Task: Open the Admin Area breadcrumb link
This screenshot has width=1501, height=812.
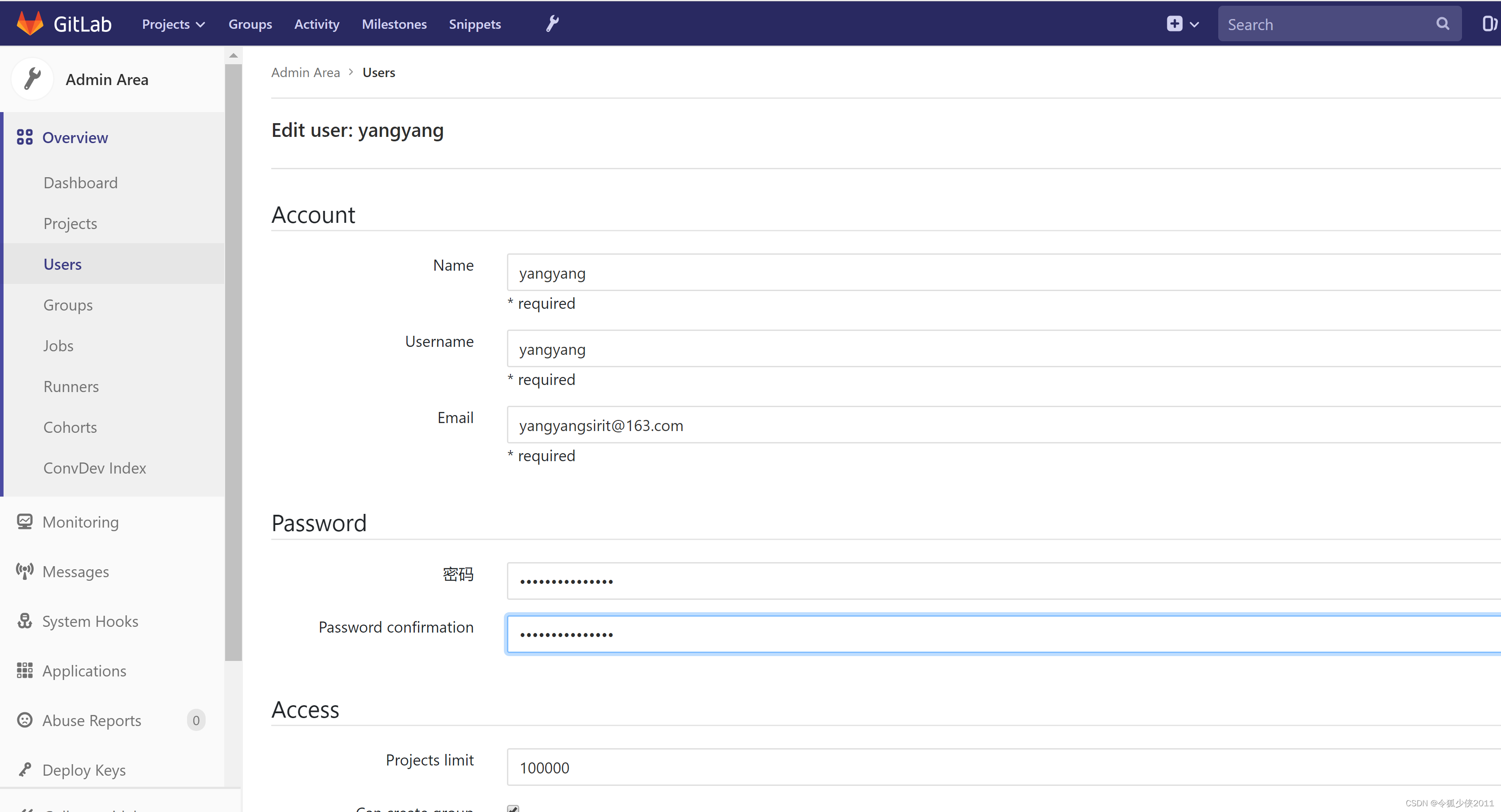Action: pyautogui.click(x=305, y=72)
